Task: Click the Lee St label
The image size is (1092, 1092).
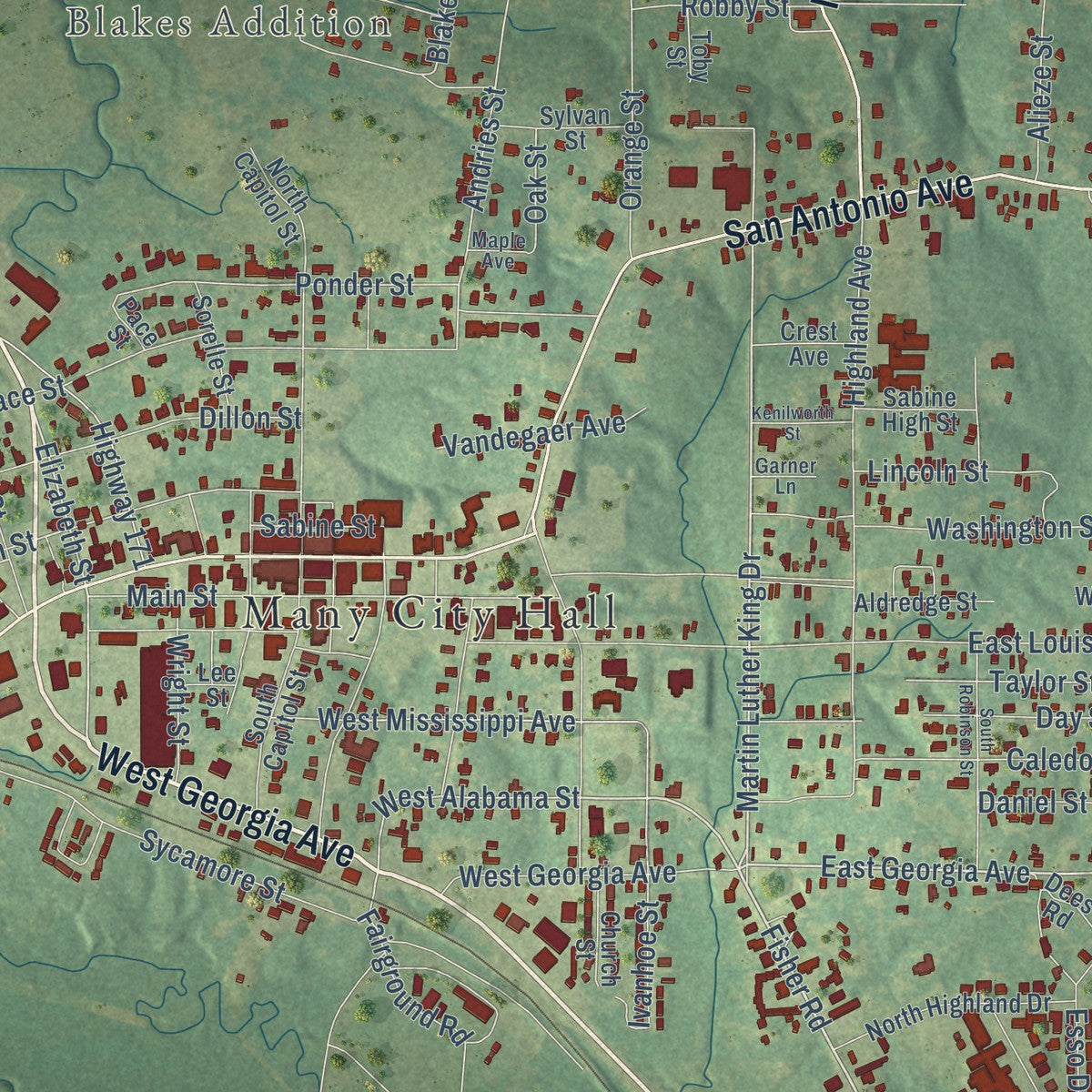Action: (x=216, y=685)
